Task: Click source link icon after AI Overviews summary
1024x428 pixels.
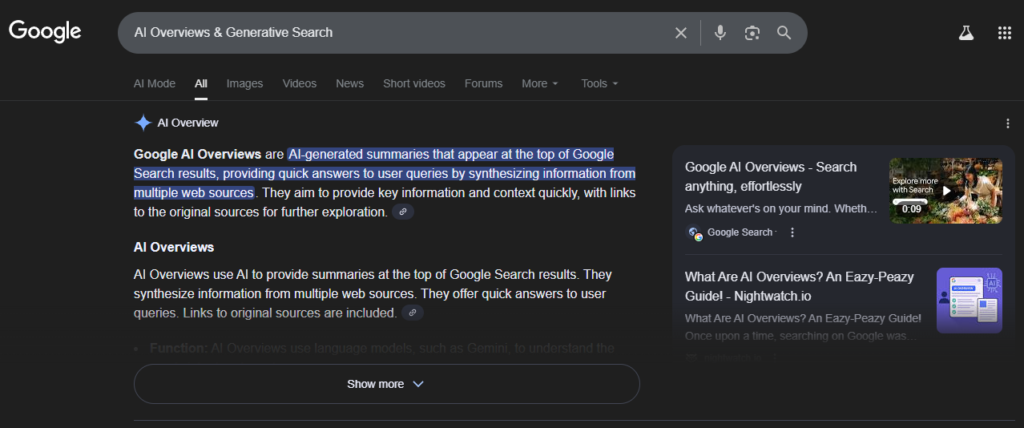Action: coord(412,313)
